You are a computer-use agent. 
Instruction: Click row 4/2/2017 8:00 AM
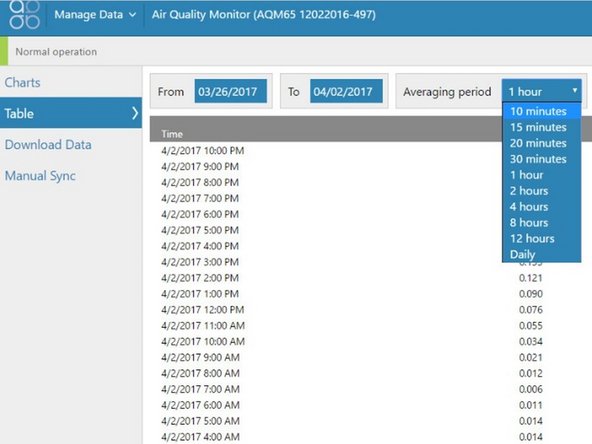(x=200, y=373)
